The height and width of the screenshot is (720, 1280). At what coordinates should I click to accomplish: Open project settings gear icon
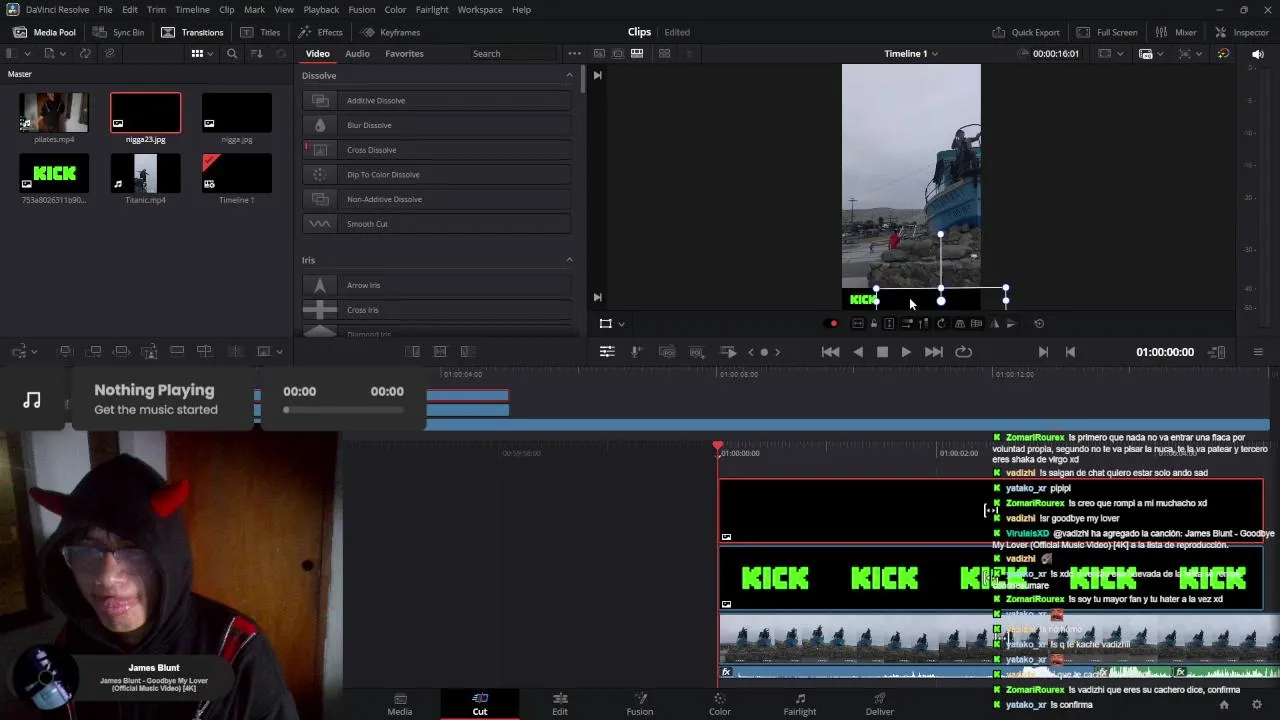[1257, 704]
